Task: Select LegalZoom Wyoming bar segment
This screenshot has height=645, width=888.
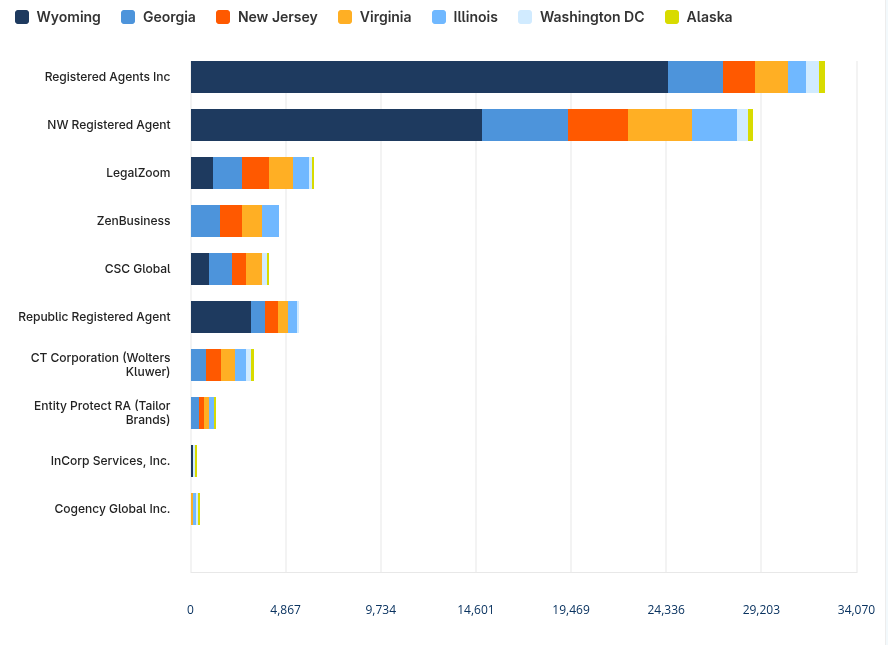Action: [202, 173]
